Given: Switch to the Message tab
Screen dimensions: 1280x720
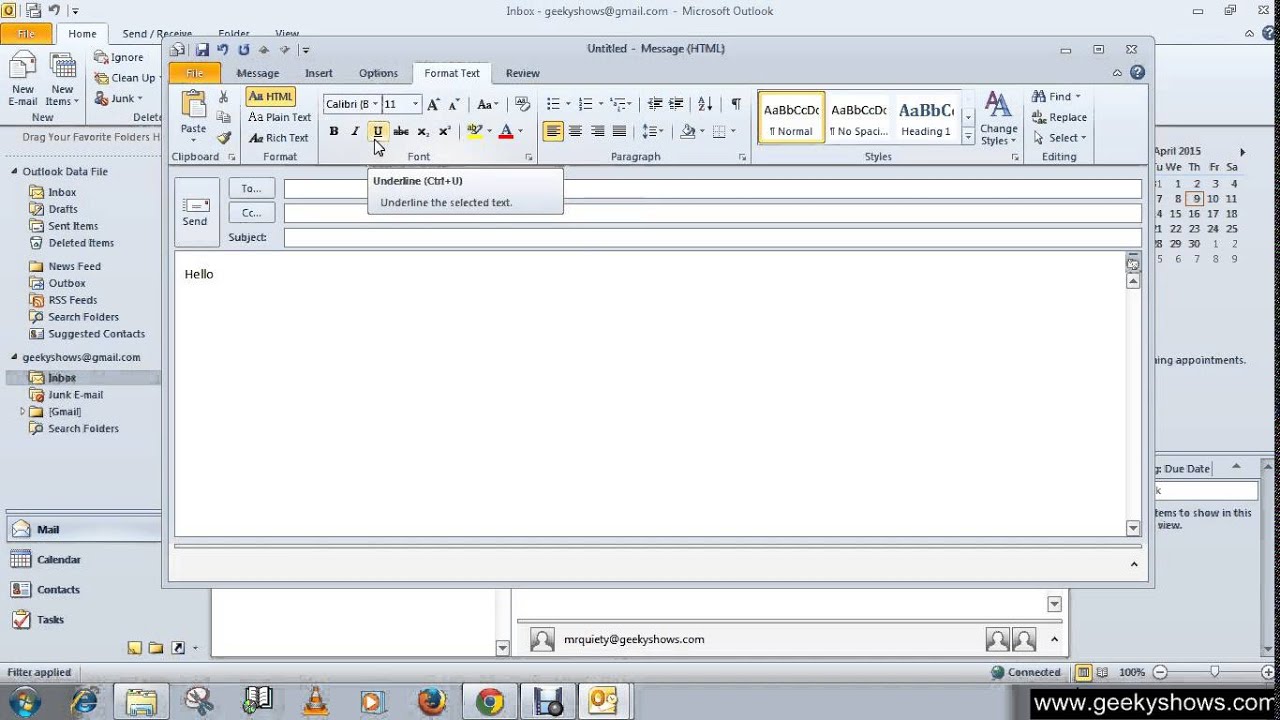Looking at the screenshot, I should coord(258,73).
